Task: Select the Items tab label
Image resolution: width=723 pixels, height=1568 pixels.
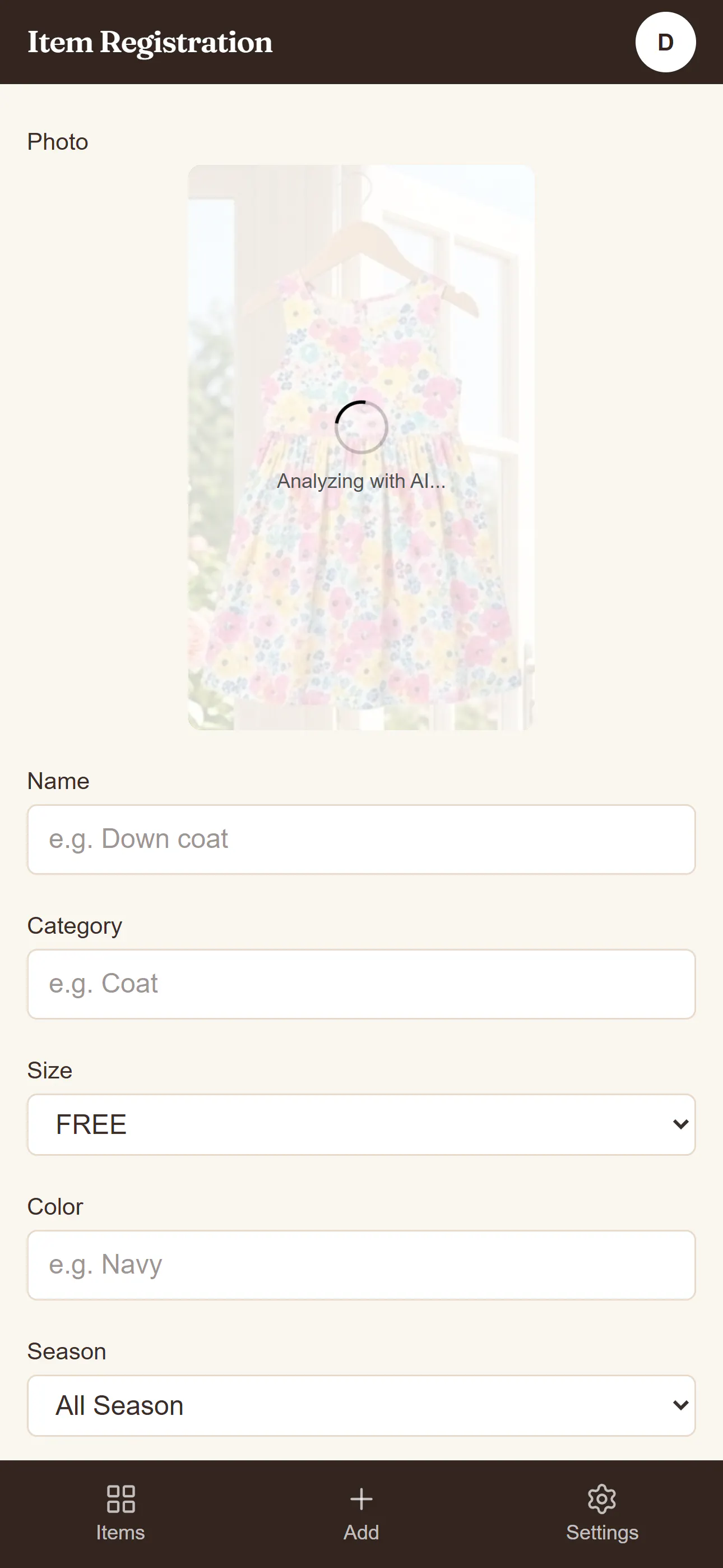Action: (121, 1532)
